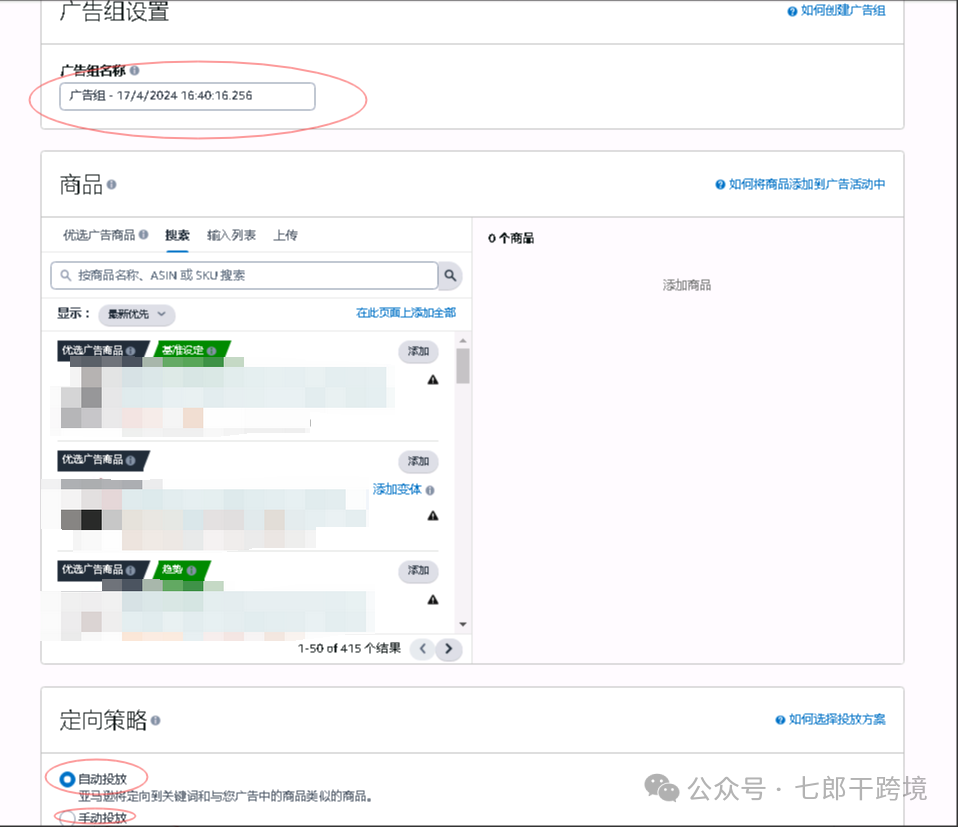Click info icon on 基准设定 badge
Screen dimensions: 958x827
click(x=211, y=351)
